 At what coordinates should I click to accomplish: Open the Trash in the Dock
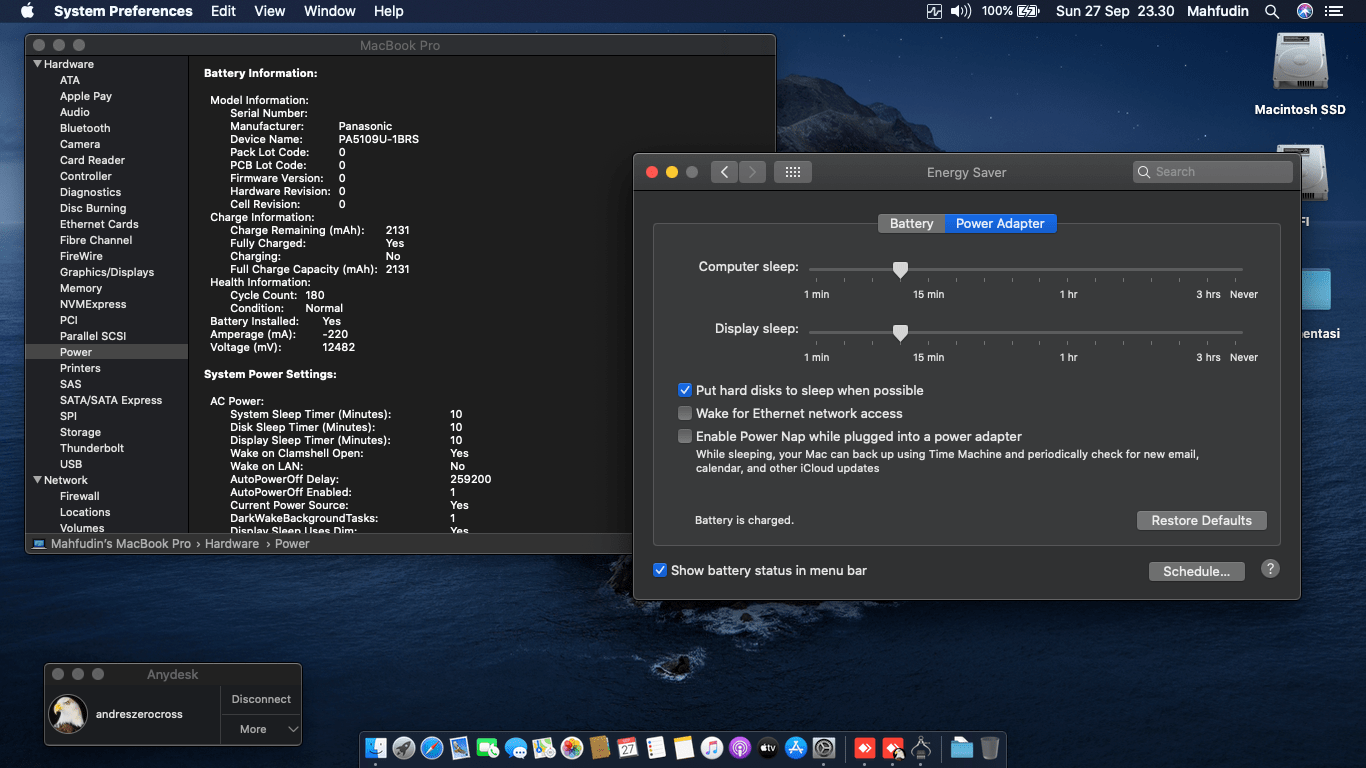[989, 748]
